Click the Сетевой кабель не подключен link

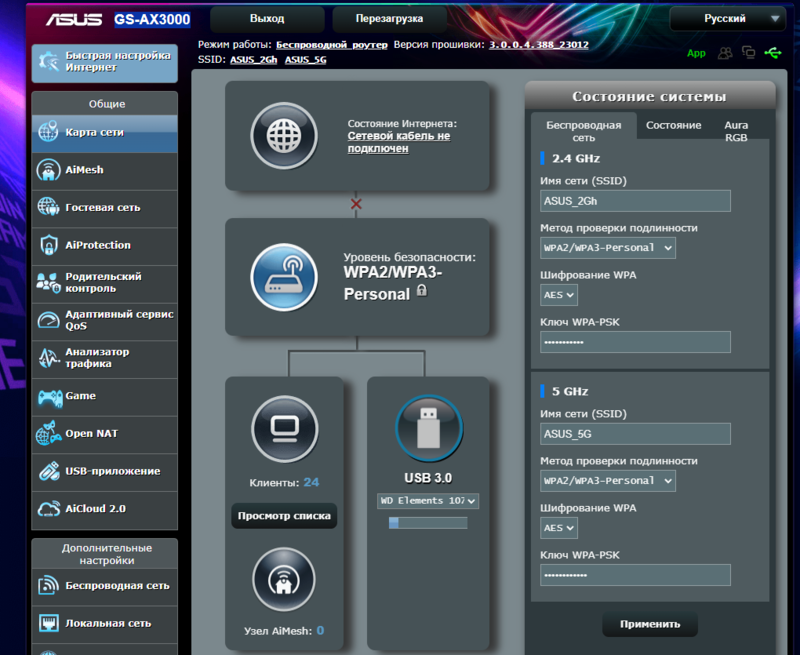click(399, 142)
